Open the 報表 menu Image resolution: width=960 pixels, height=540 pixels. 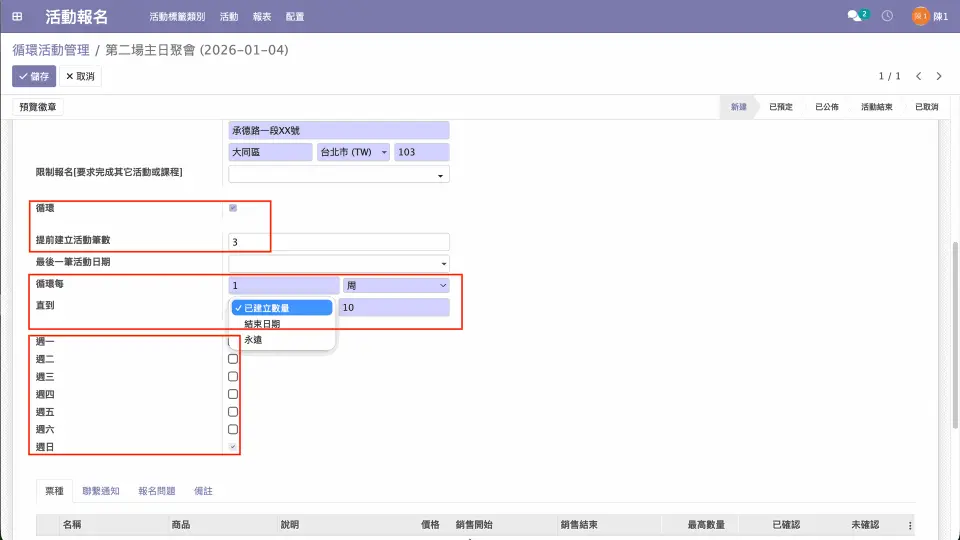point(262,17)
